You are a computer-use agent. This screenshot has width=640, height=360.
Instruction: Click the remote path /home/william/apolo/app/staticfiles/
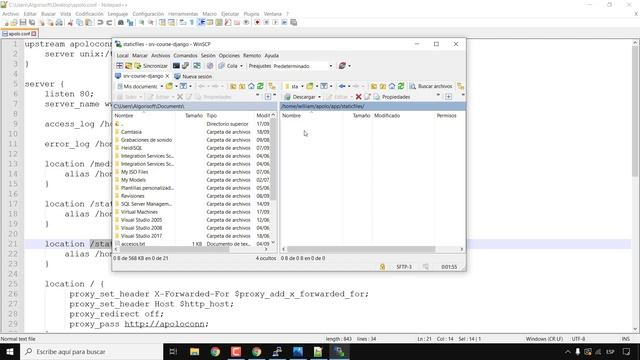point(322,106)
